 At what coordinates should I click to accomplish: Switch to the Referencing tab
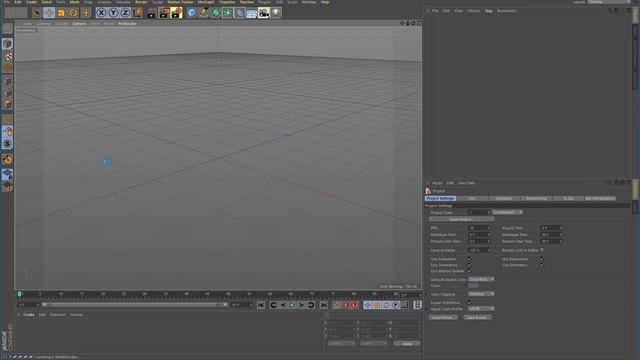click(536, 198)
